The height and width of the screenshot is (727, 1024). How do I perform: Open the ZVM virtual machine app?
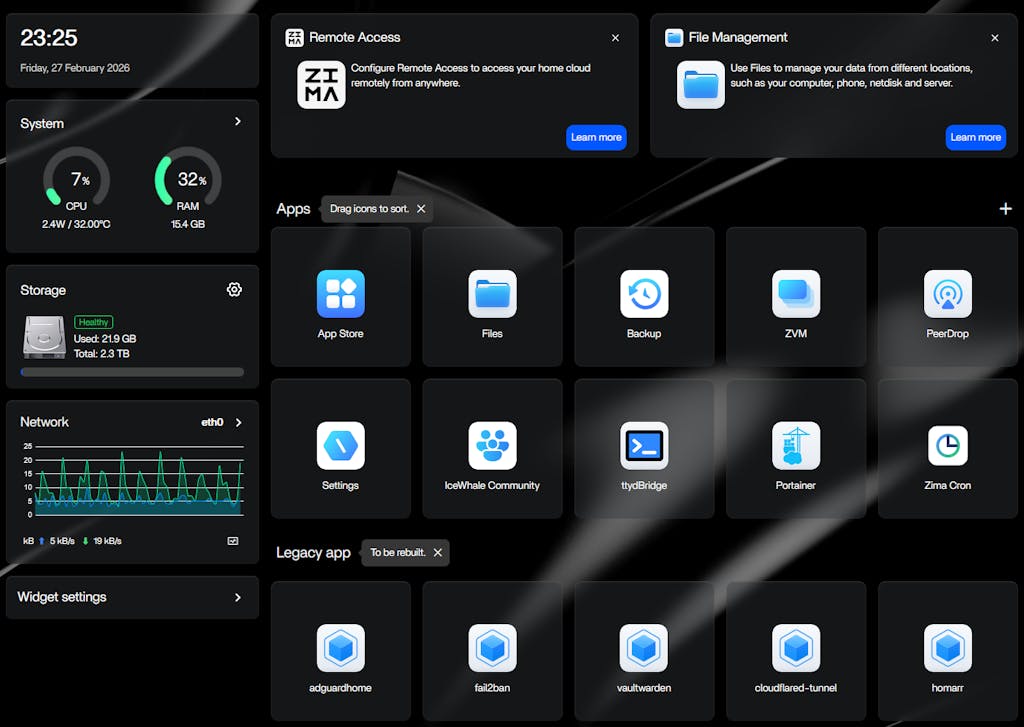tap(796, 294)
